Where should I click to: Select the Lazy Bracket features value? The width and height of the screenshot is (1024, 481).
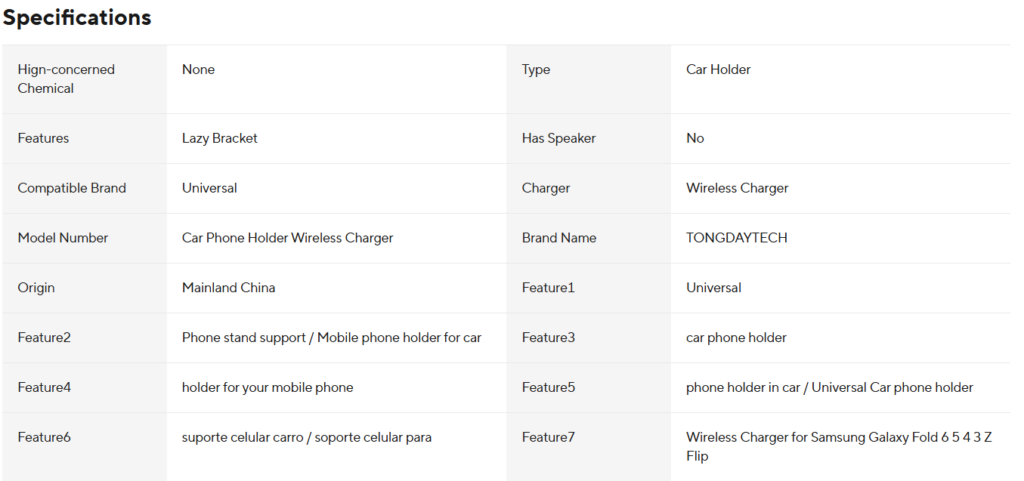tap(219, 138)
